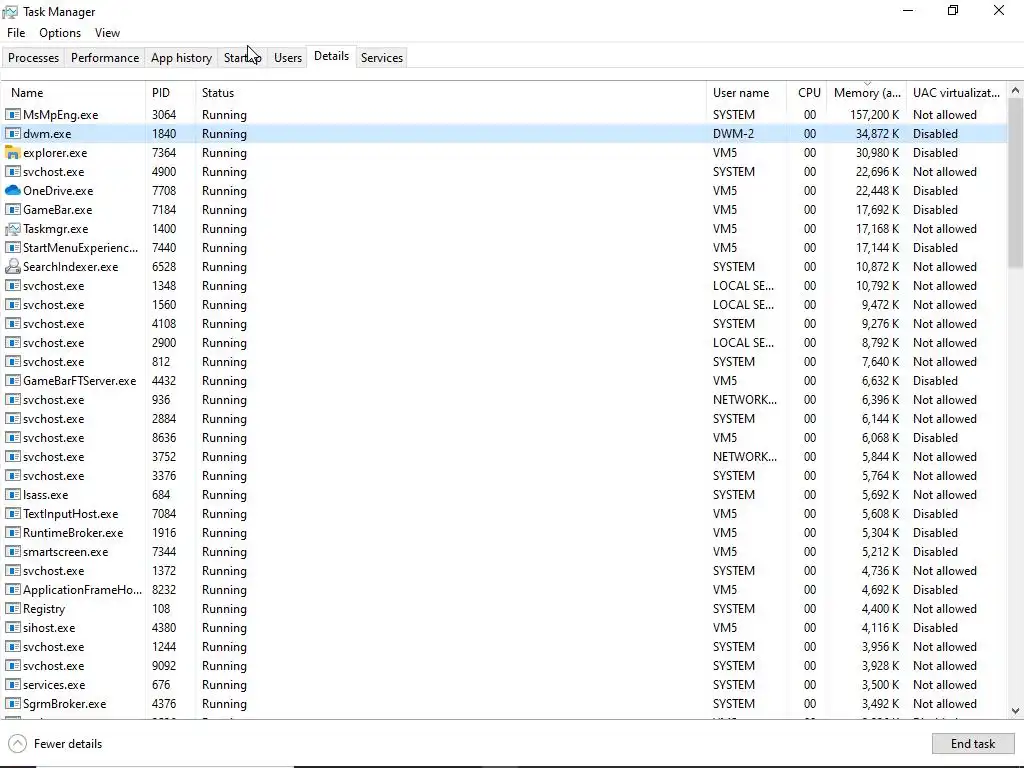1024x768 pixels.
Task: Sort by the User name column header
Action: (x=746, y=93)
